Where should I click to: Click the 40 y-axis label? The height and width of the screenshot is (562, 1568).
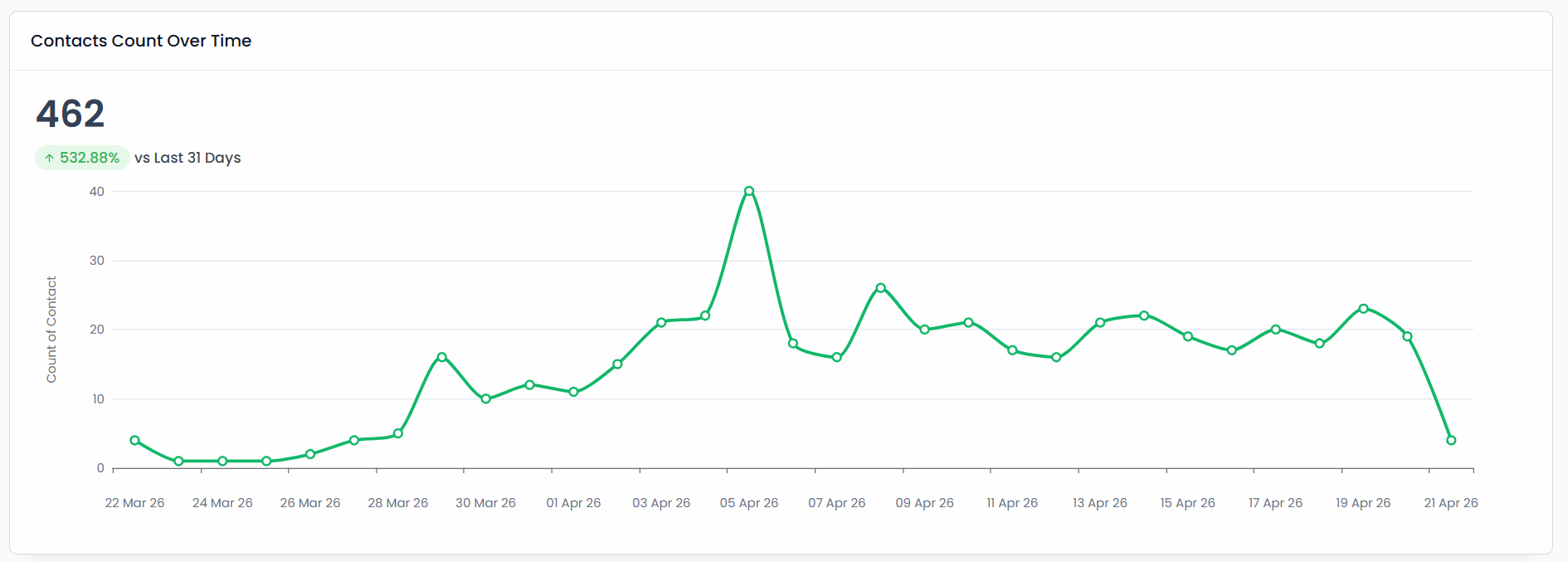(x=97, y=192)
